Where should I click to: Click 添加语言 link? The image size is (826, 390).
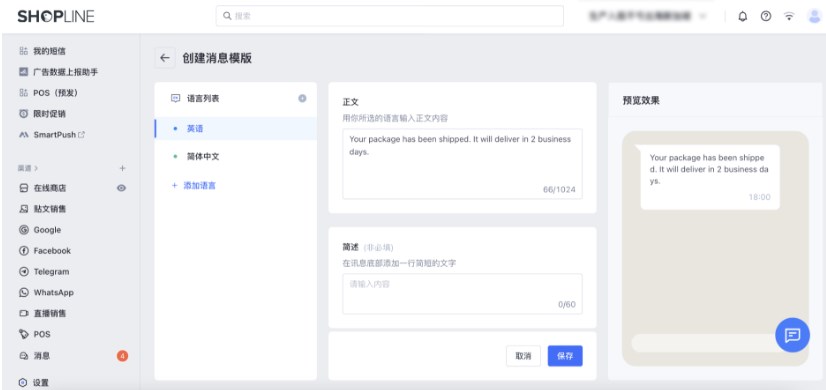pyautogui.click(x=194, y=186)
